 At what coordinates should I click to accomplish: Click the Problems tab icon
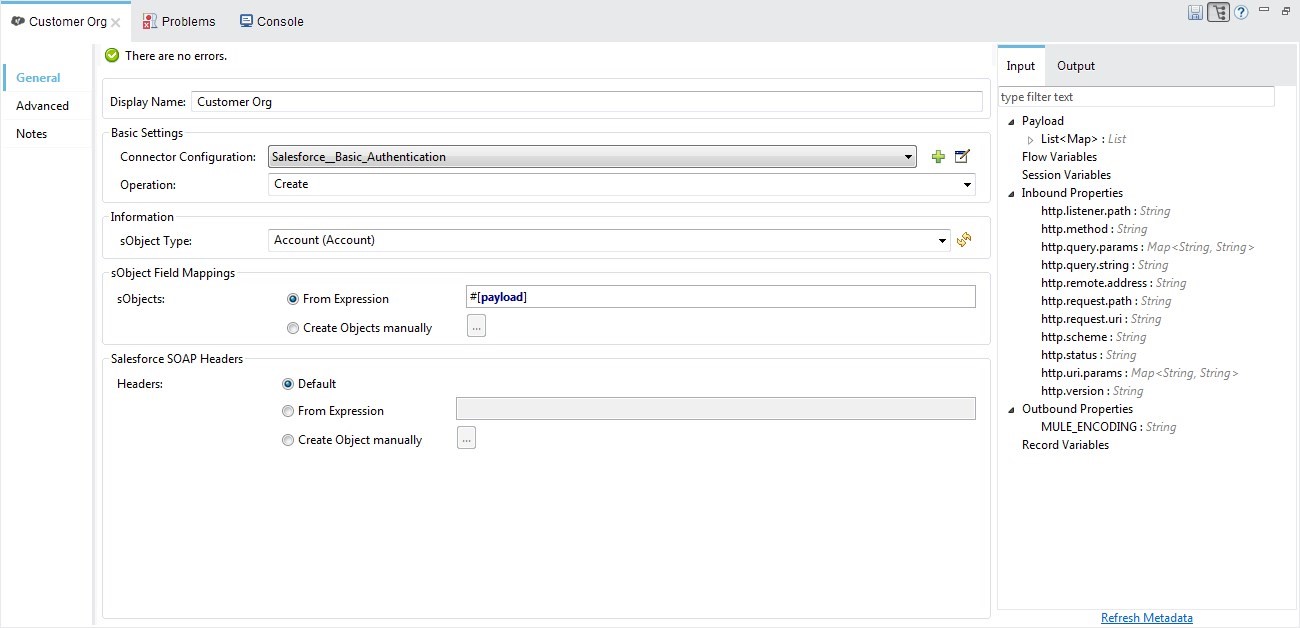click(x=149, y=21)
